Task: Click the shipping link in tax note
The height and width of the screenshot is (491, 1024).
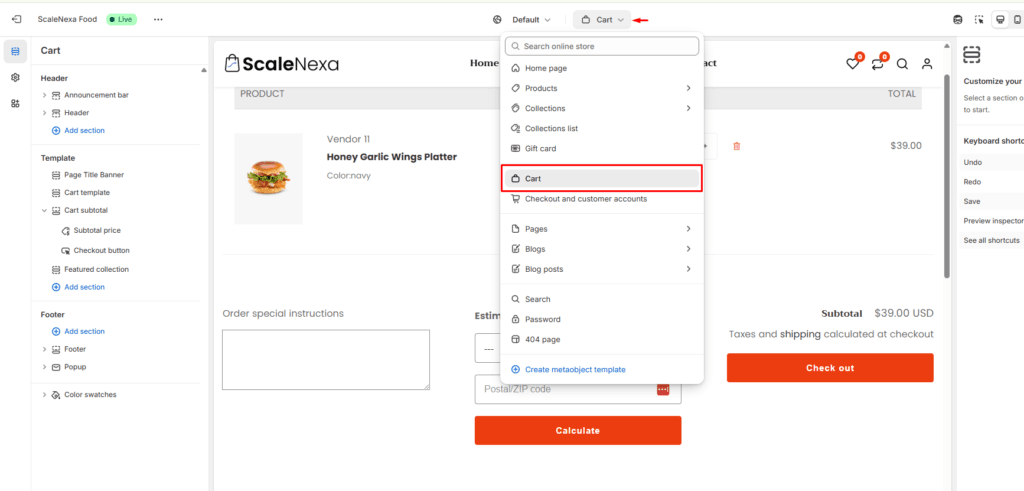Action: (800, 334)
